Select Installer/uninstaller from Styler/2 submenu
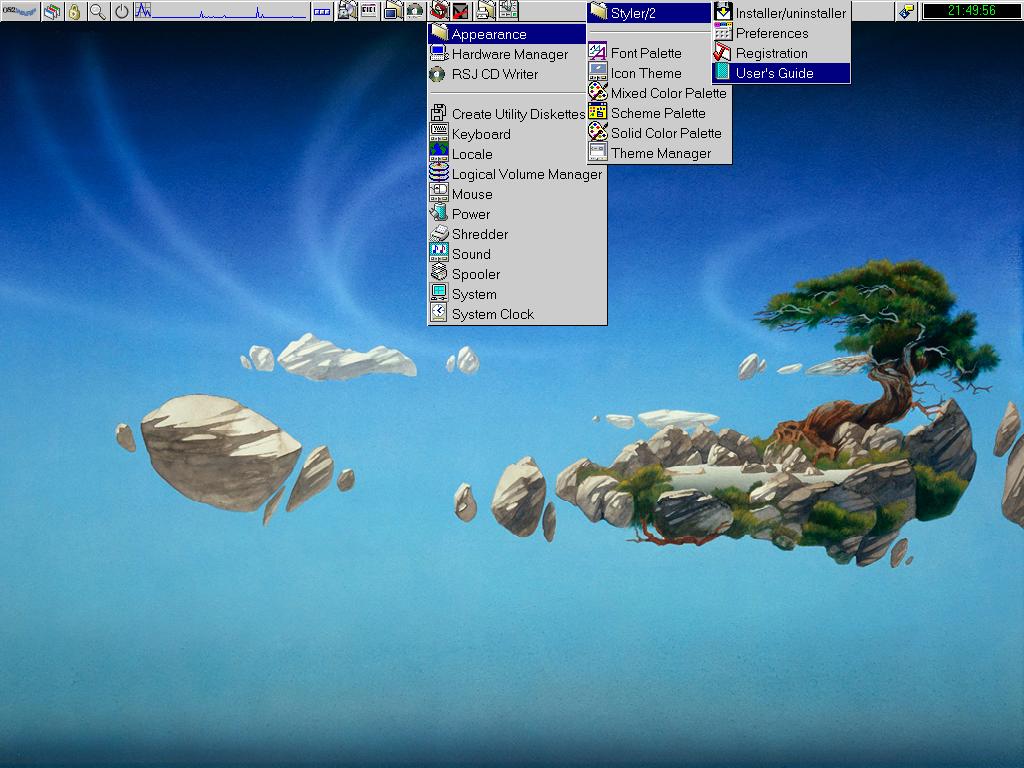Image resolution: width=1024 pixels, height=768 pixels. point(790,13)
